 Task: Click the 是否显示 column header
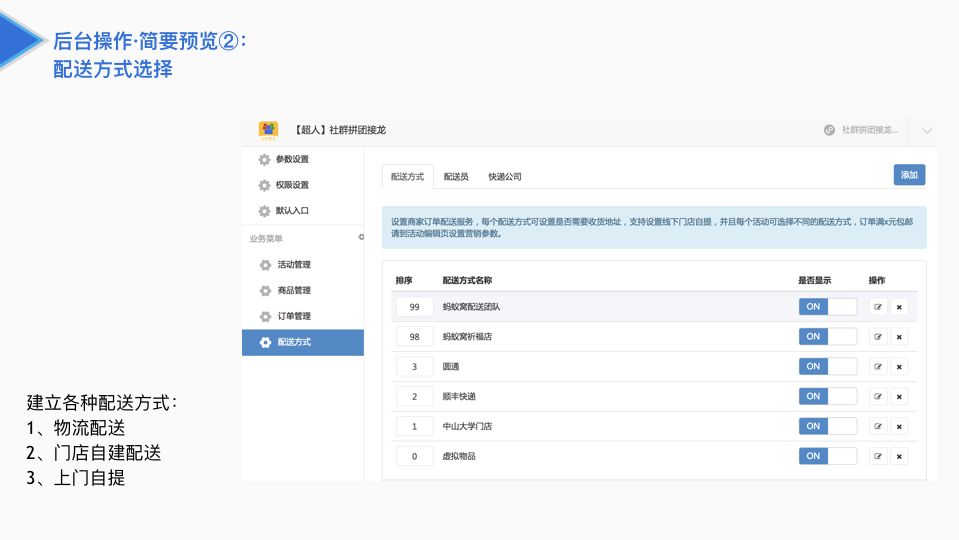coord(815,281)
